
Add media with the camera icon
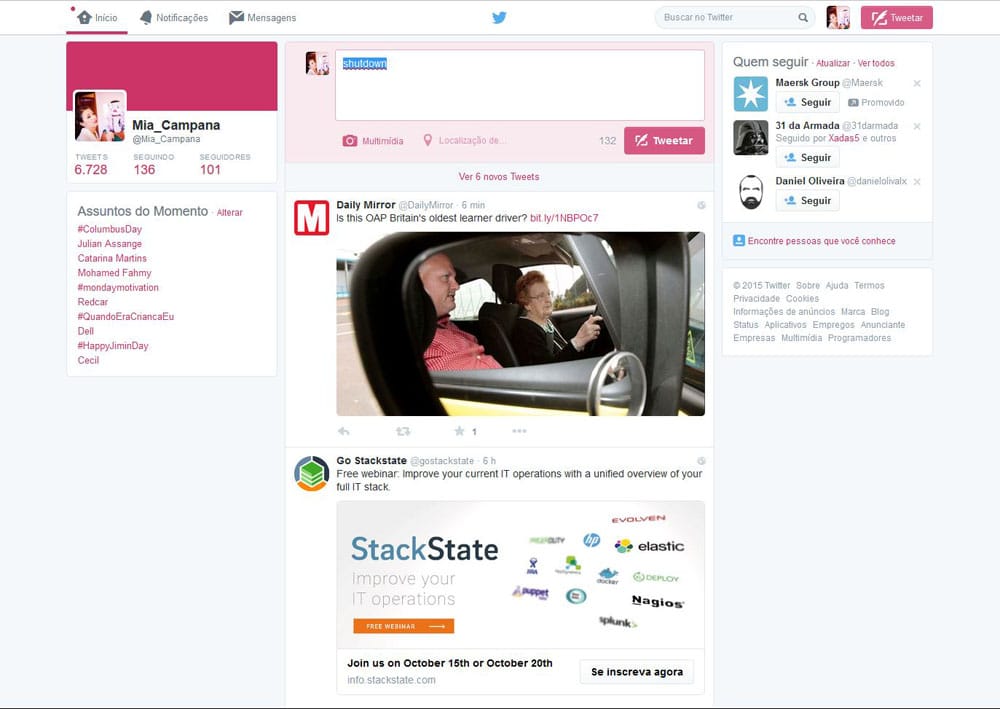pyautogui.click(x=350, y=141)
